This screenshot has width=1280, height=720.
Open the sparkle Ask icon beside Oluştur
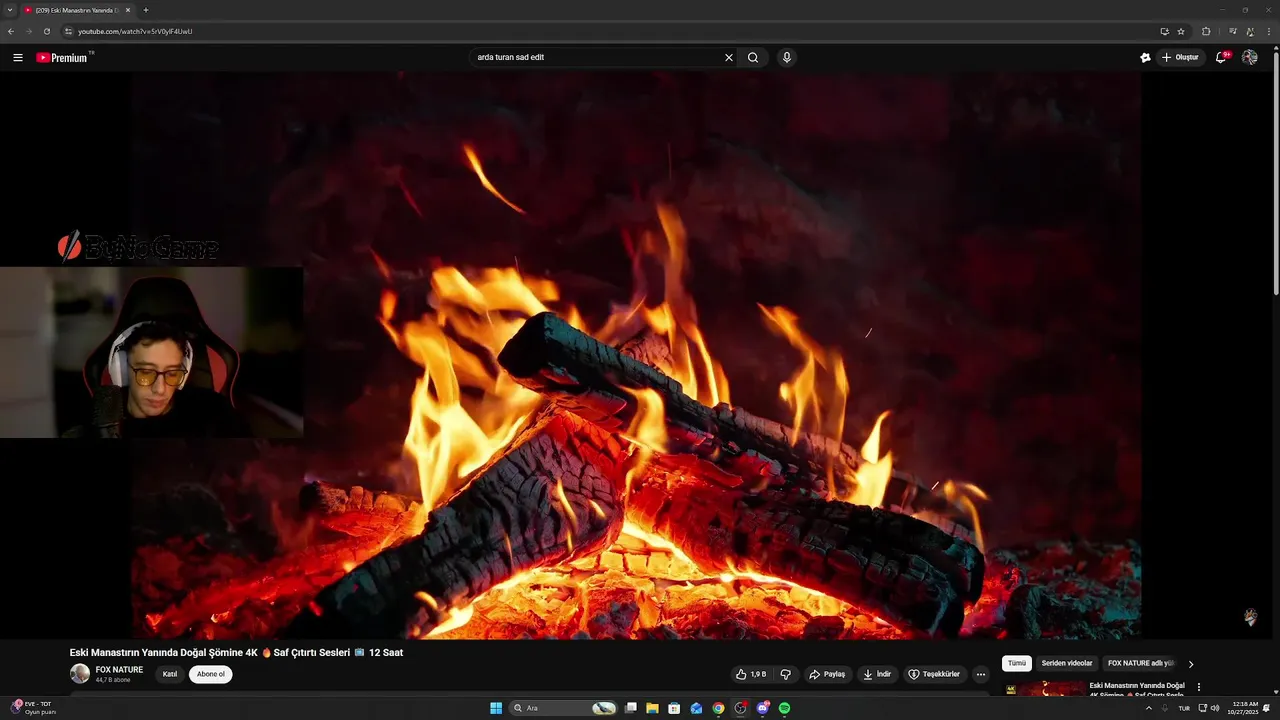1145,57
